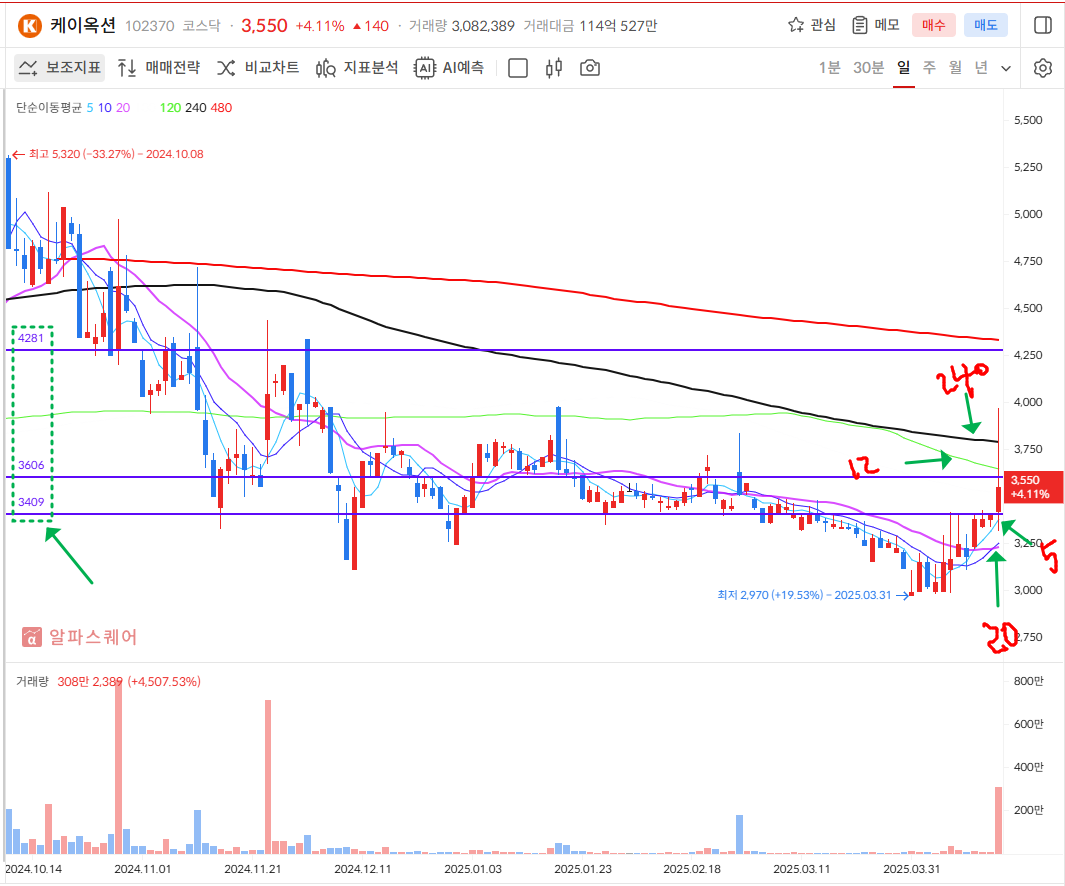This screenshot has width=1065, height=886.
Task: Toggle the side panel layout icon
Action: click(1042, 25)
